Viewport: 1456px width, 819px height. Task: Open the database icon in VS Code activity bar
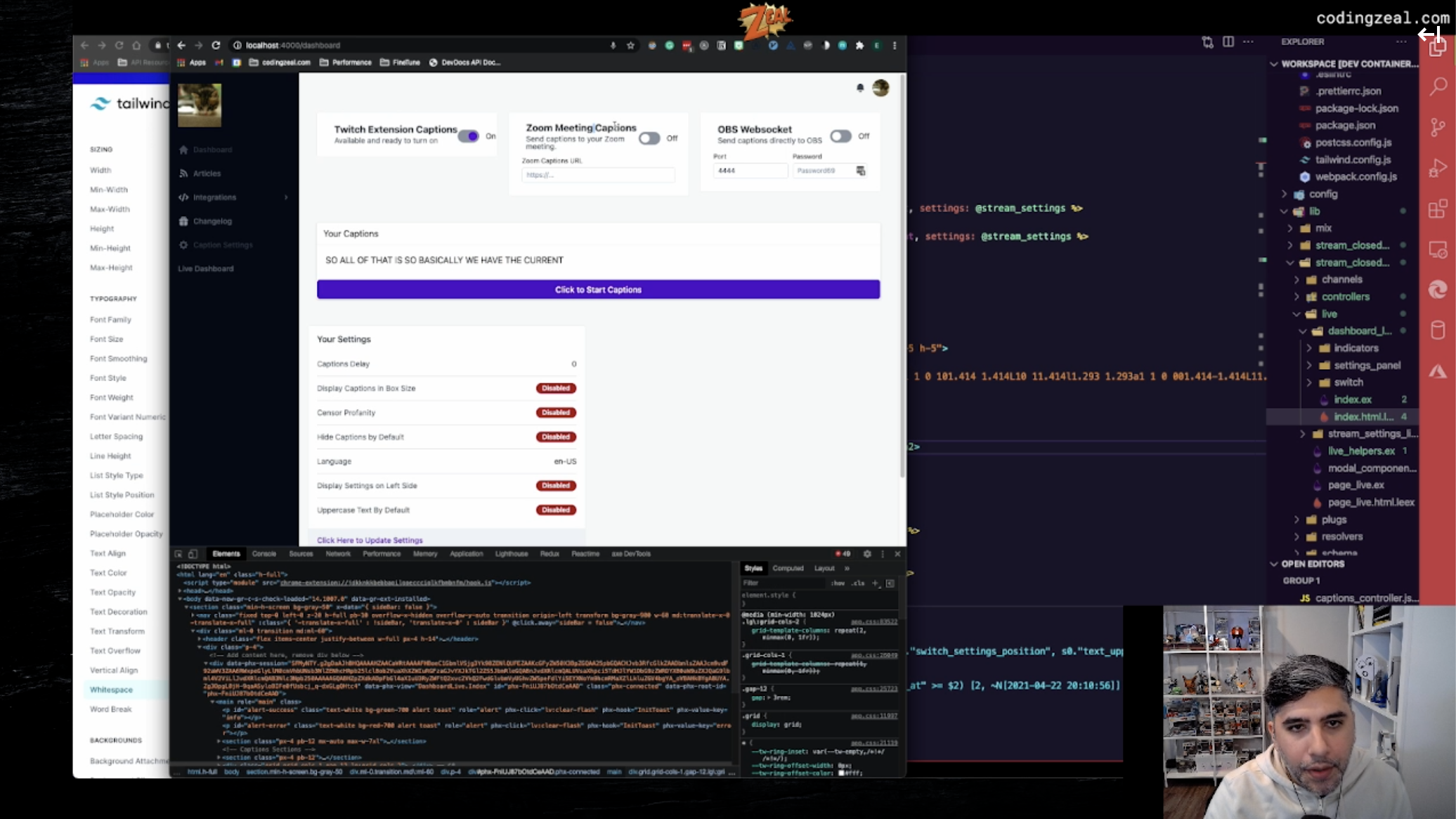click(x=1438, y=330)
